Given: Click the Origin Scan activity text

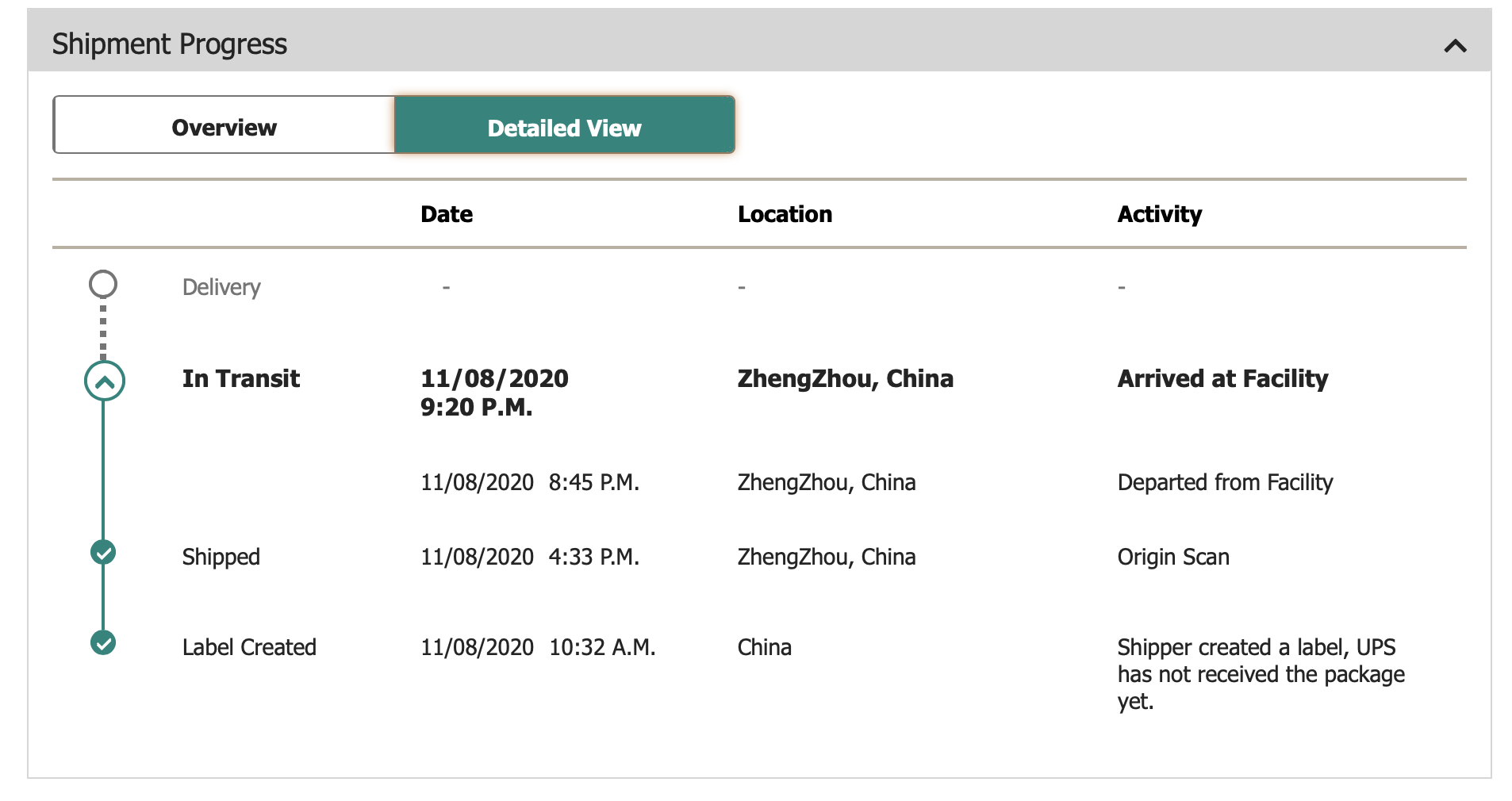Looking at the screenshot, I should point(1173,557).
